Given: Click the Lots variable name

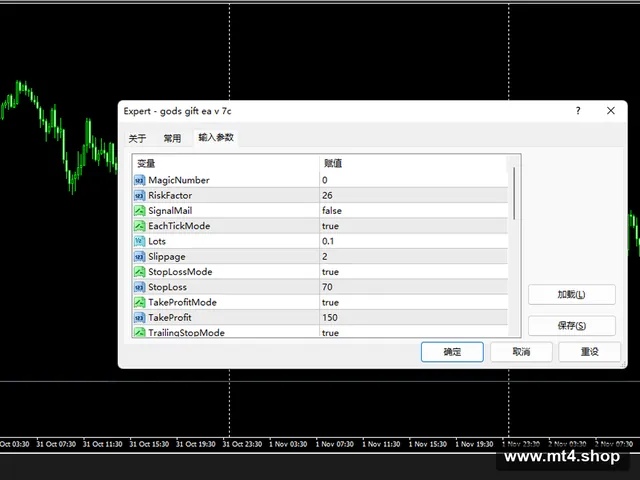Looking at the screenshot, I should pos(157,241).
